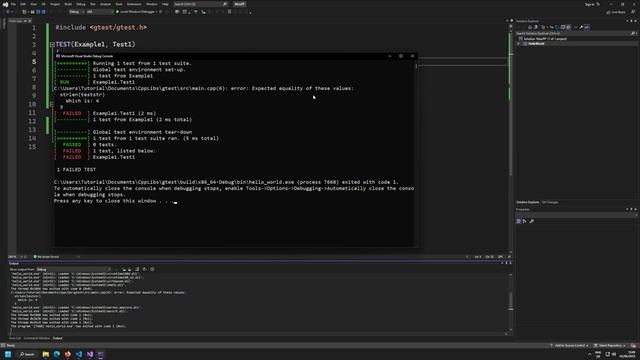Click the Debug Console taskbar icon
Screen dimensions: 640x360
click(x=101, y=354)
